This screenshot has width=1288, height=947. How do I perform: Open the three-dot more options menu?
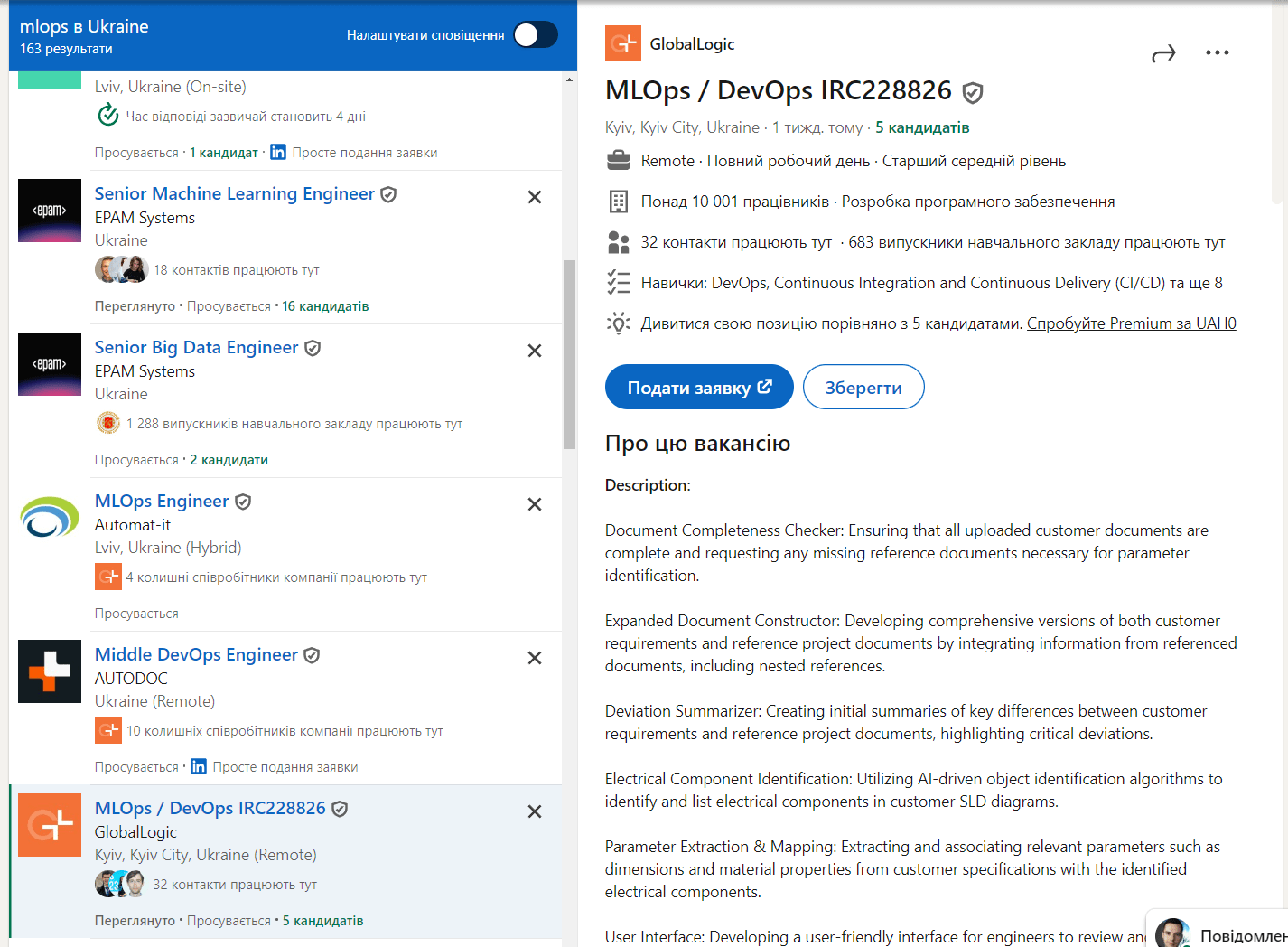(x=1217, y=52)
